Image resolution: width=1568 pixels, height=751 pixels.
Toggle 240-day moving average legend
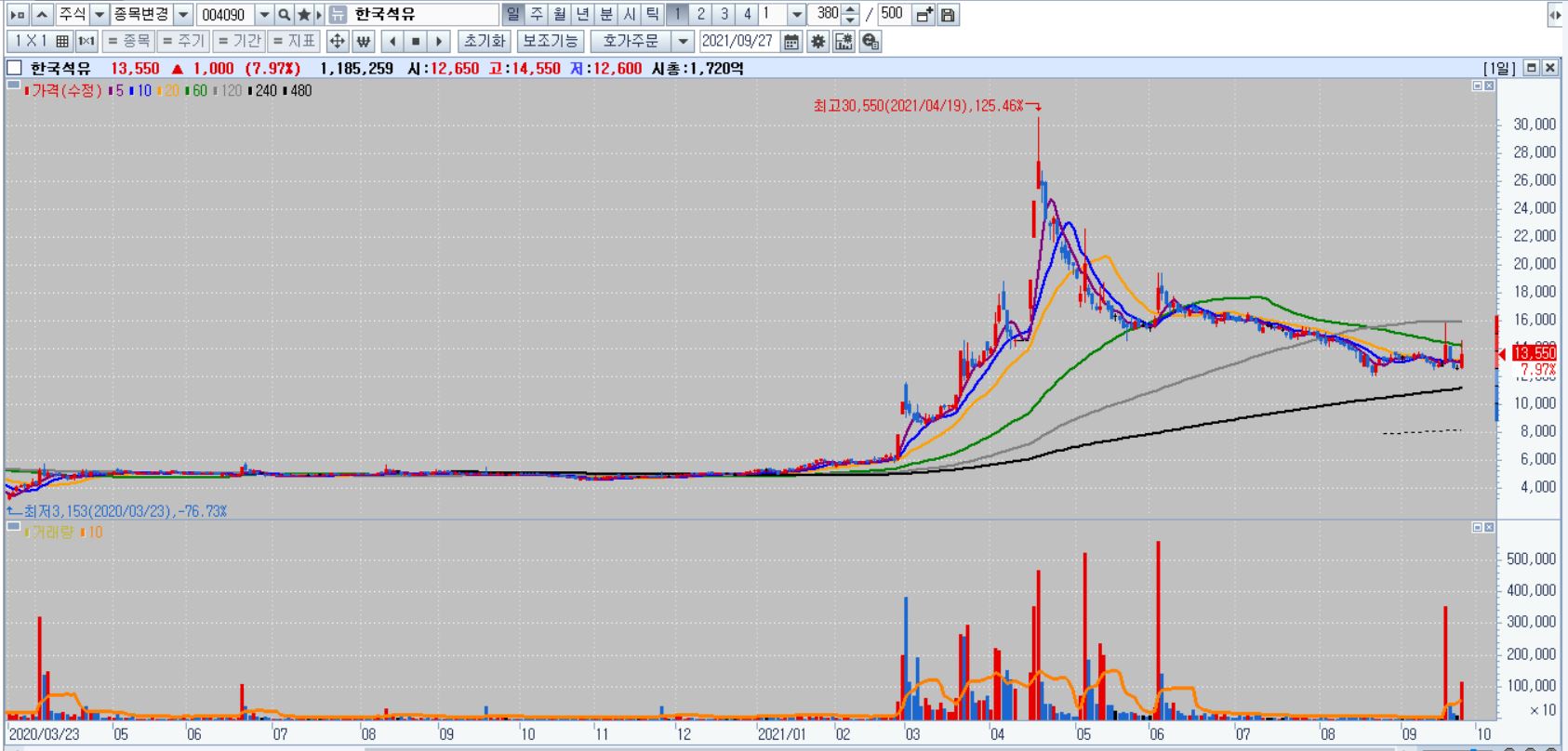pos(263,90)
